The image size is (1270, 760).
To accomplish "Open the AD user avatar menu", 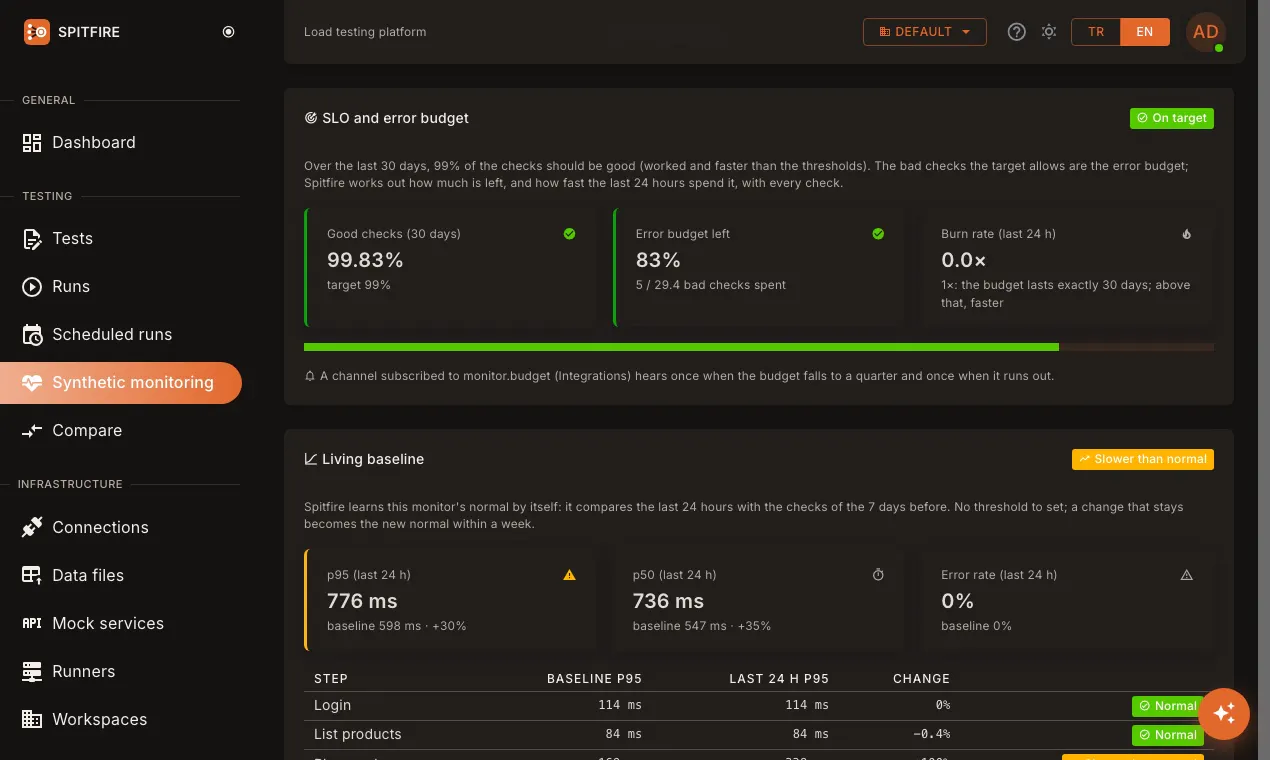I will click(x=1206, y=32).
